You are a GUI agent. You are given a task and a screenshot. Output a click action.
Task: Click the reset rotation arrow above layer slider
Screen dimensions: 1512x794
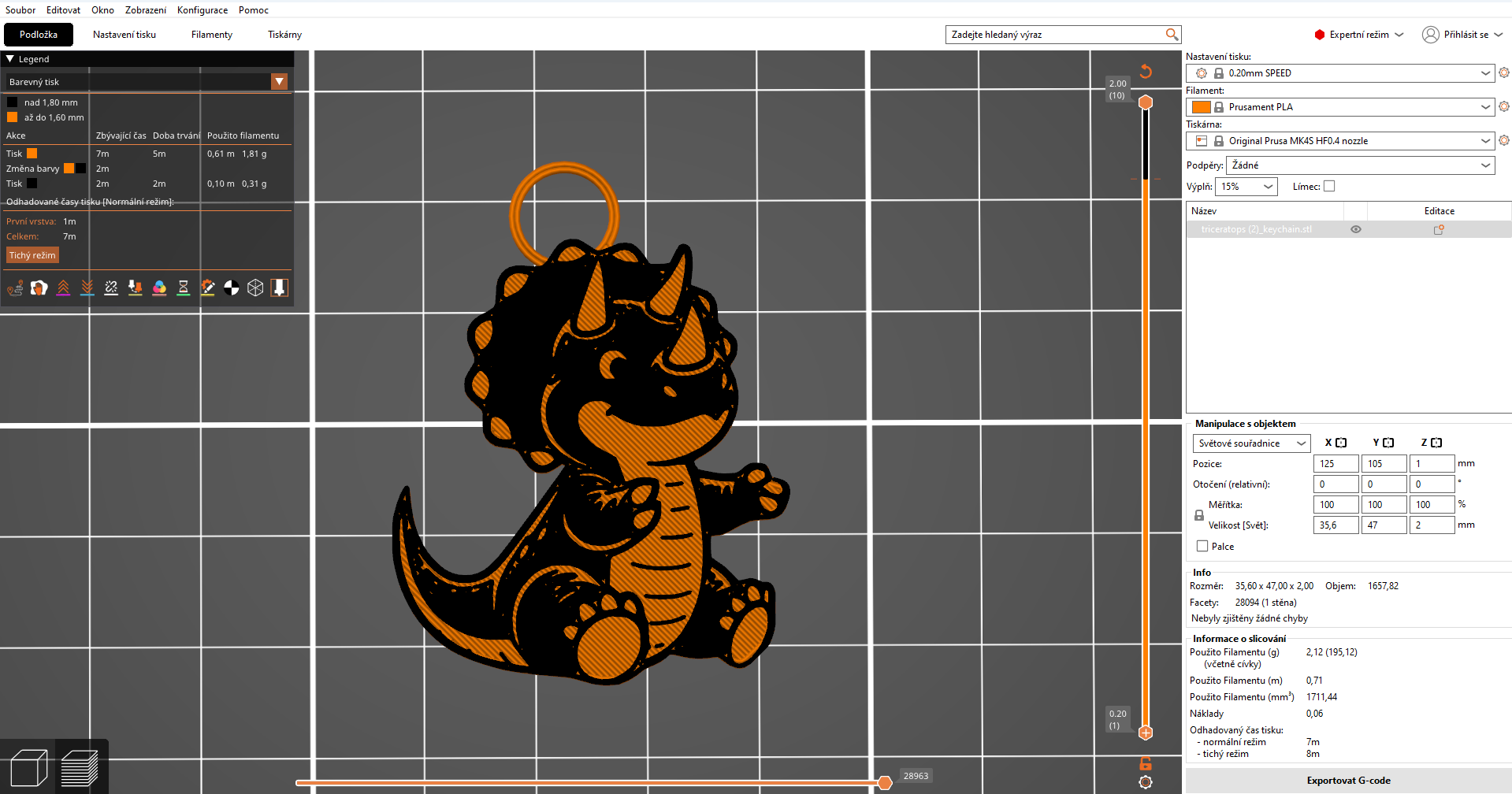pos(1146,72)
